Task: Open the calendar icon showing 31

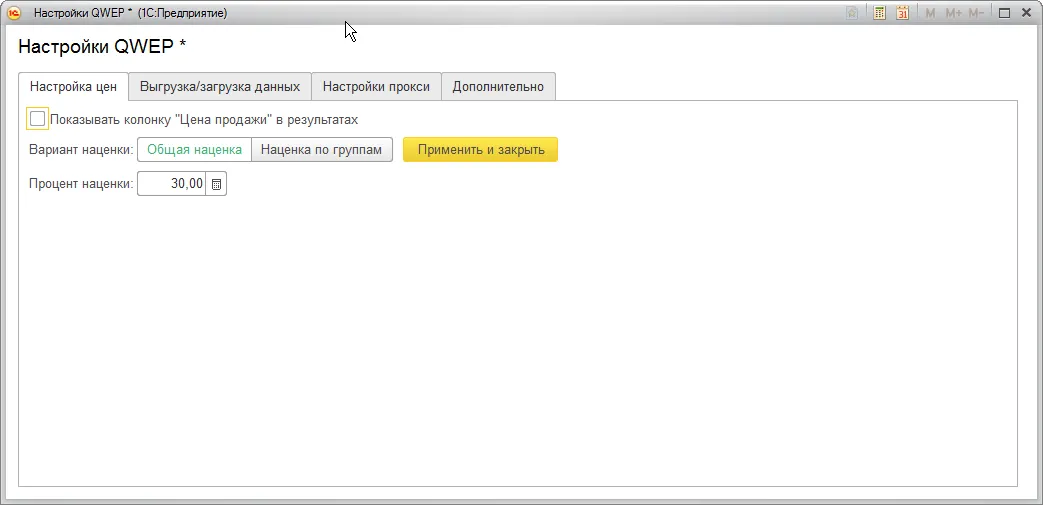Action: (903, 13)
